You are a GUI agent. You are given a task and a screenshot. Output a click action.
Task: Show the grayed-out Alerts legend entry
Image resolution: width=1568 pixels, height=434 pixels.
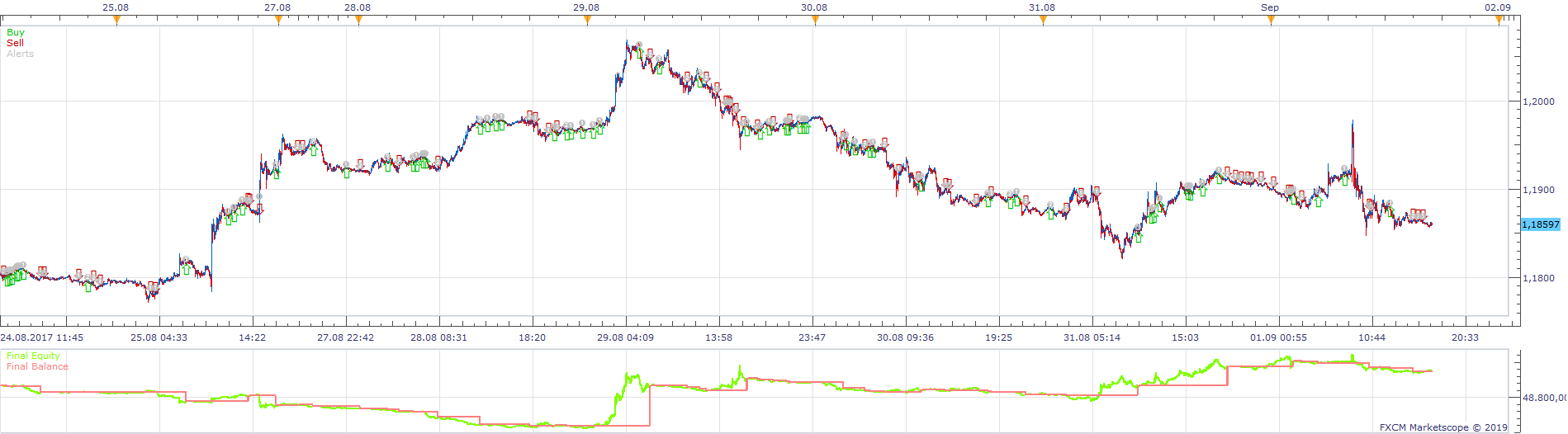point(20,54)
